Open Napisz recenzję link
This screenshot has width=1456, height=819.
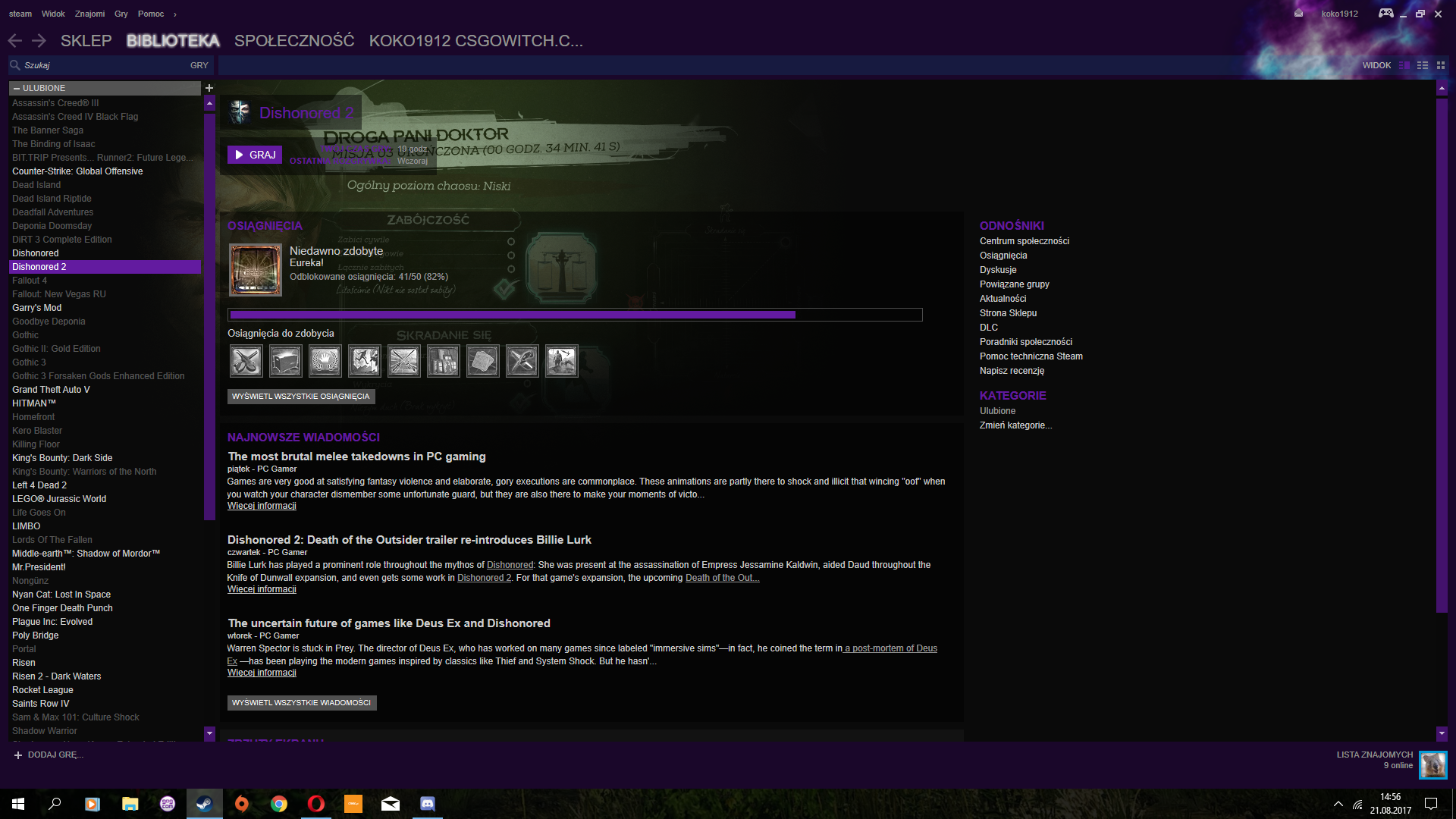coord(1012,371)
